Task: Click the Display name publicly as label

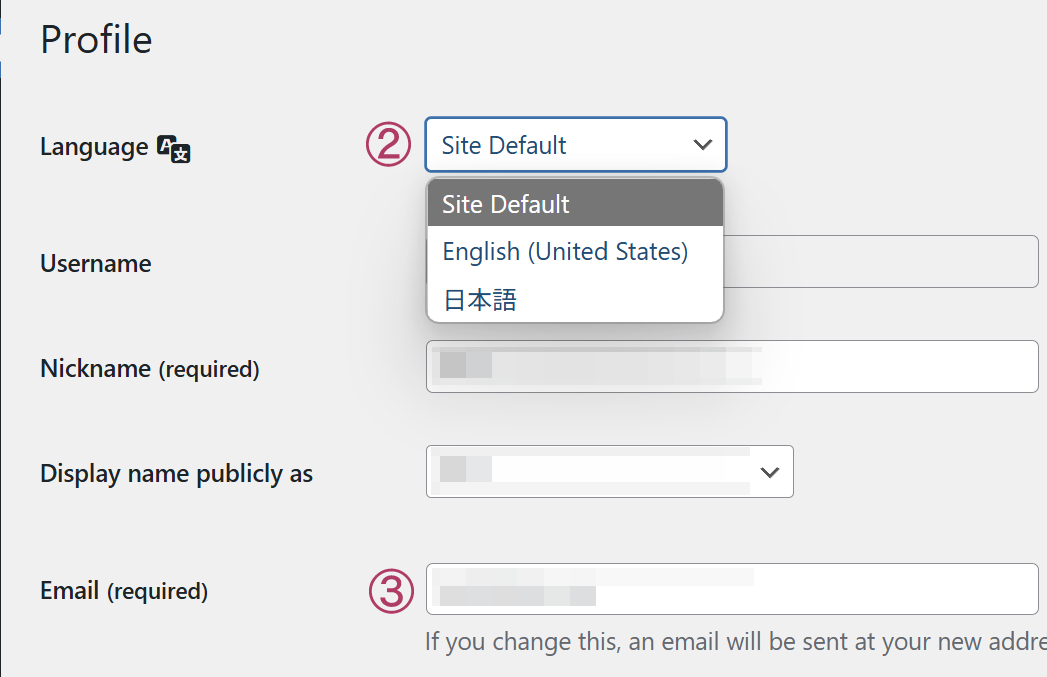Action: (x=176, y=473)
